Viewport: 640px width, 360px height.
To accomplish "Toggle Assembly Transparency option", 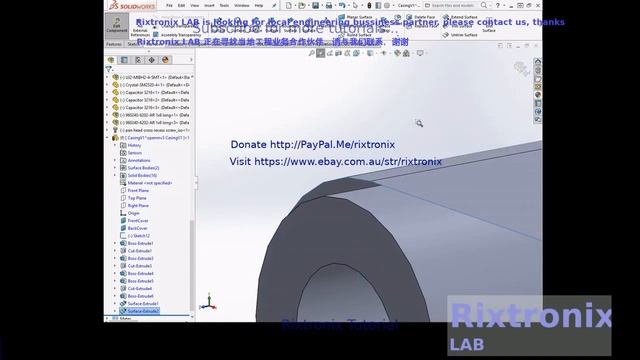I will 177,35.
